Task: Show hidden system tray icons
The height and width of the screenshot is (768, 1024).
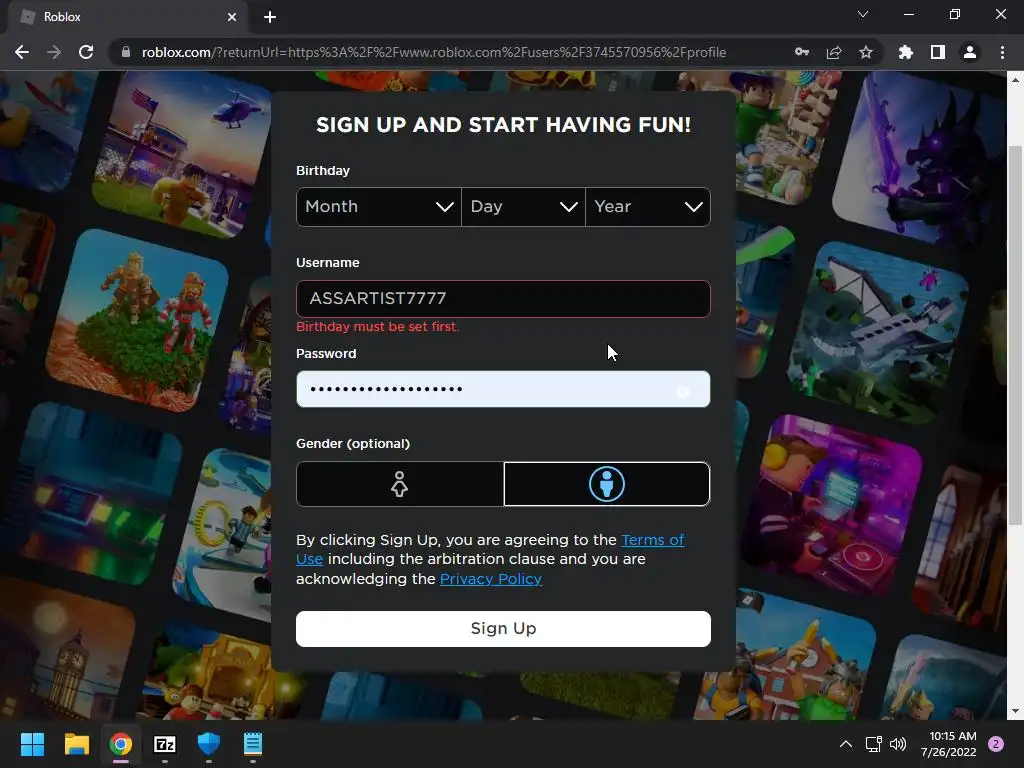Action: click(x=846, y=744)
